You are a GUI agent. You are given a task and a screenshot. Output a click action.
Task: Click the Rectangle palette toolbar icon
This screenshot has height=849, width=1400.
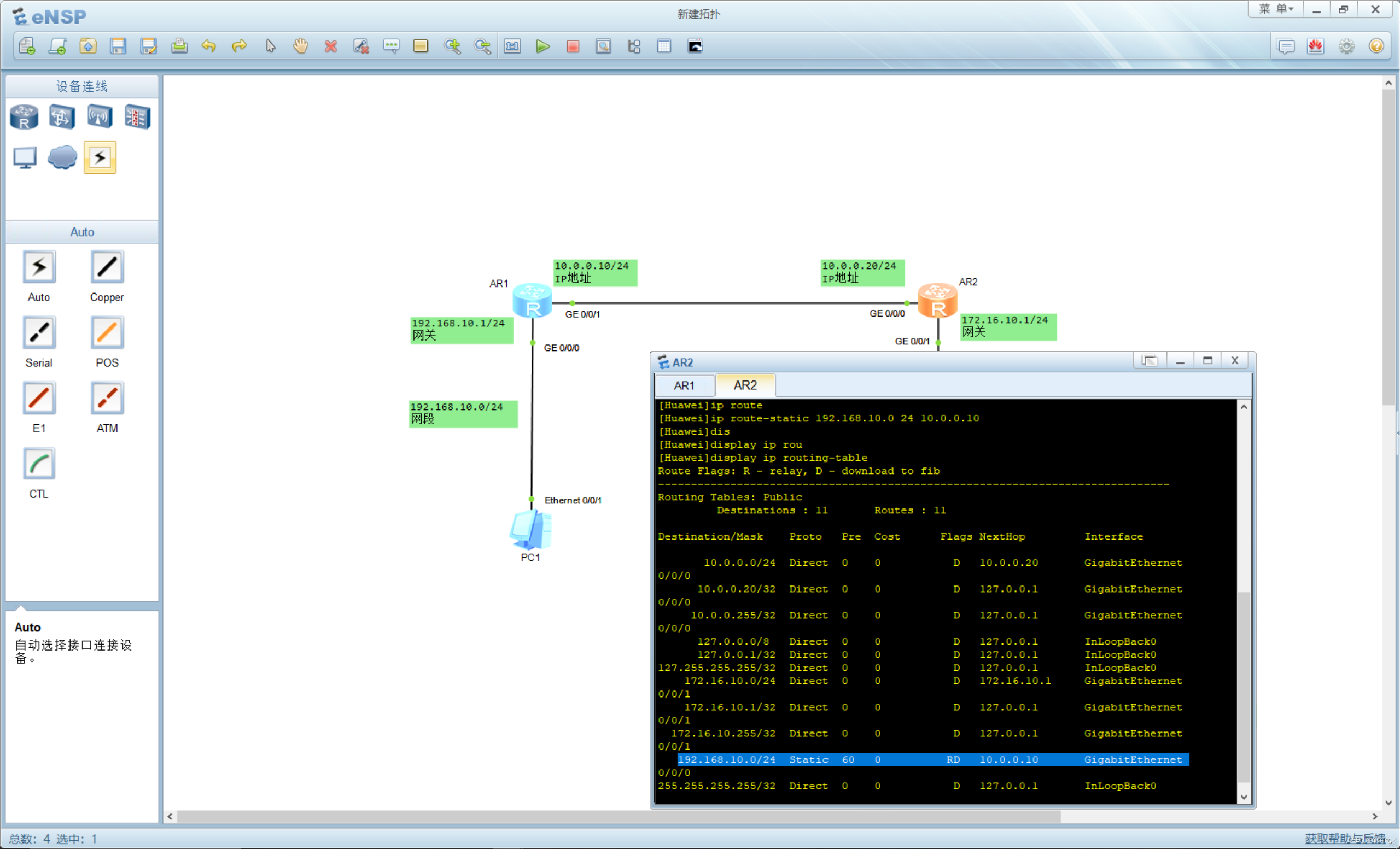click(421, 46)
